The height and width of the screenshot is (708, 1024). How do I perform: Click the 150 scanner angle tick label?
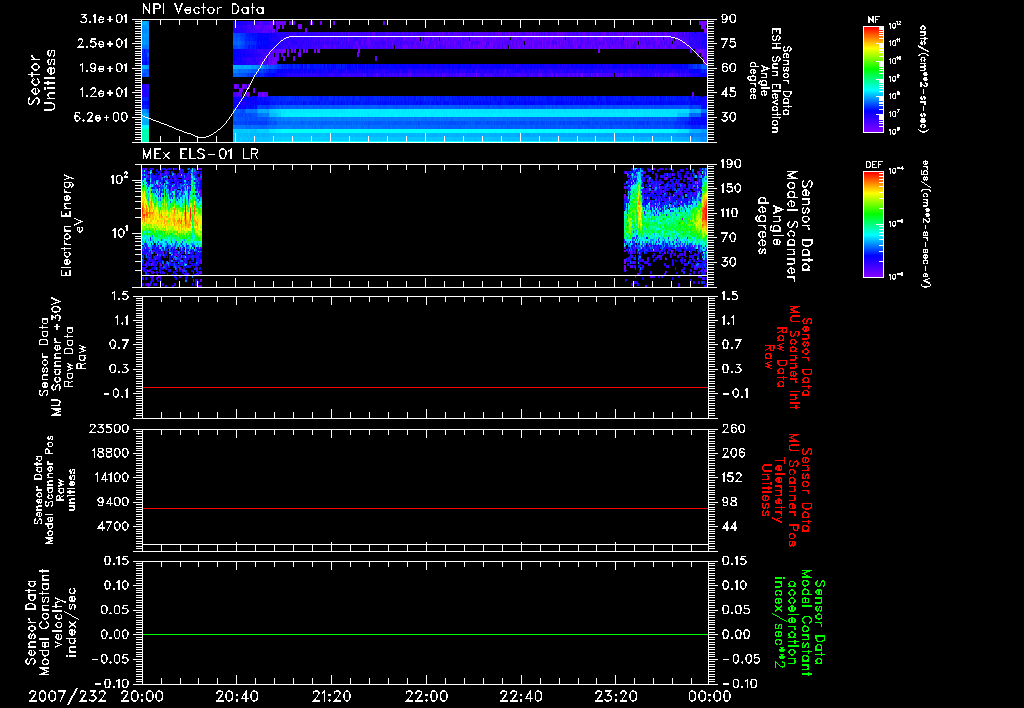click(731, 188)
